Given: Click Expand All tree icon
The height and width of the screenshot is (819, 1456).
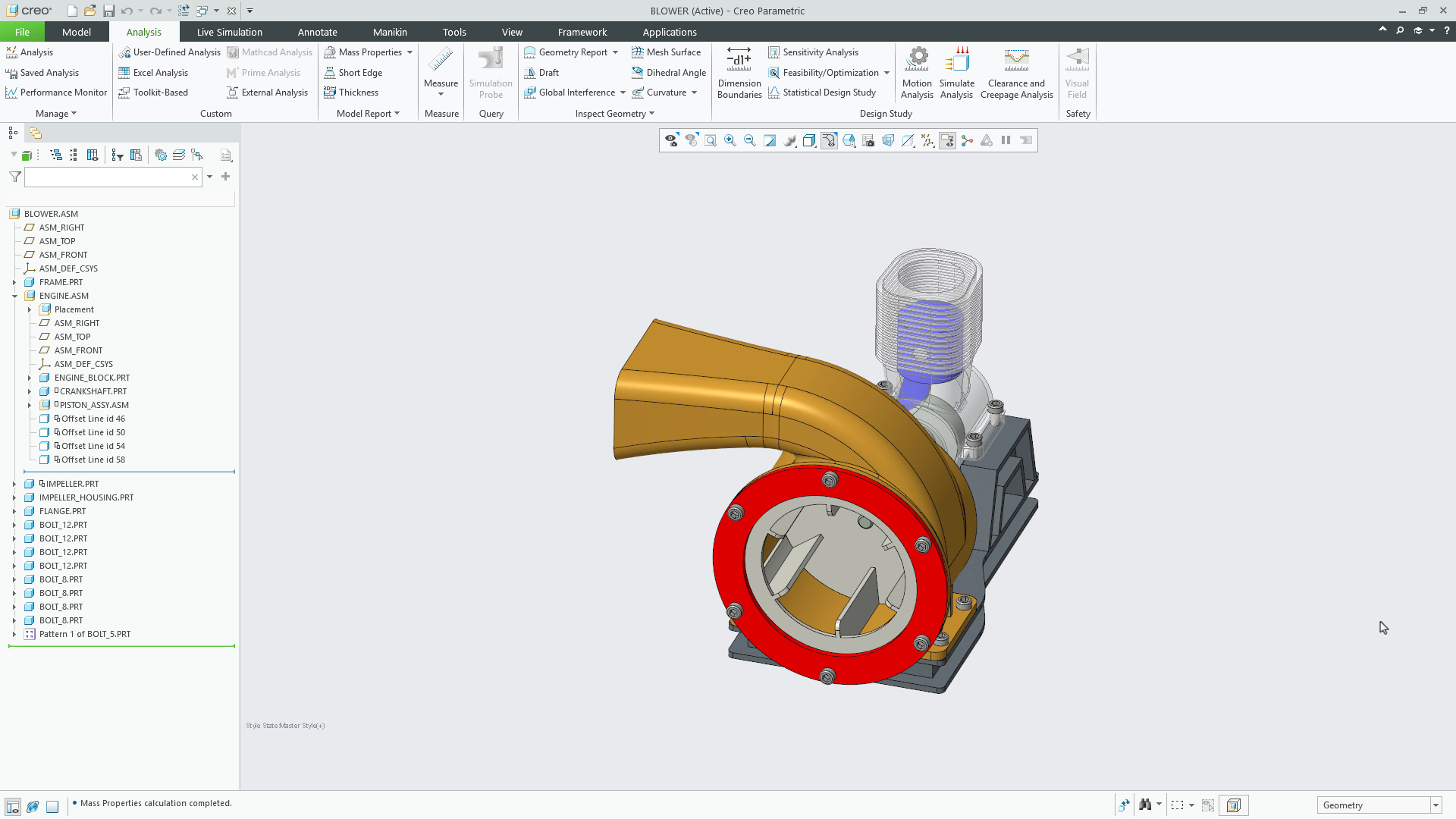Looking at the screenshot, I should [56, 155].
